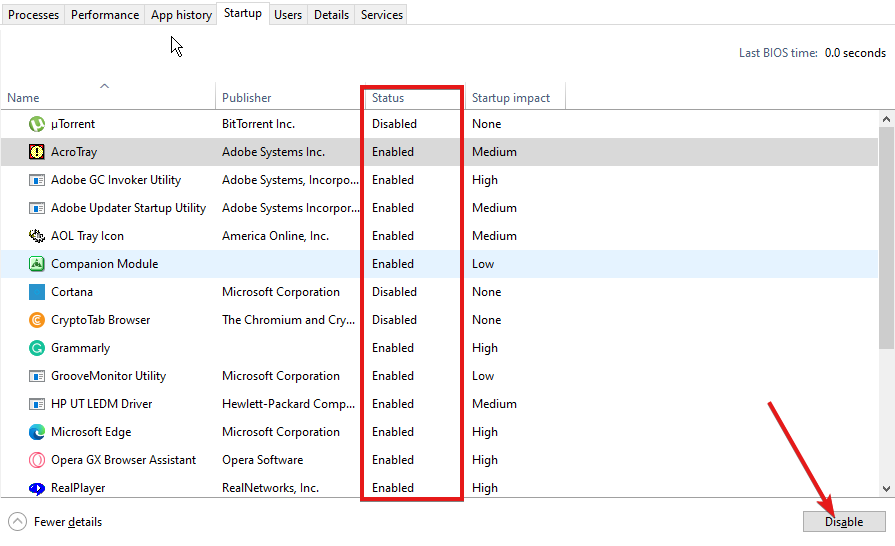Collapse view with Fewer details chevron

[18, 521]
